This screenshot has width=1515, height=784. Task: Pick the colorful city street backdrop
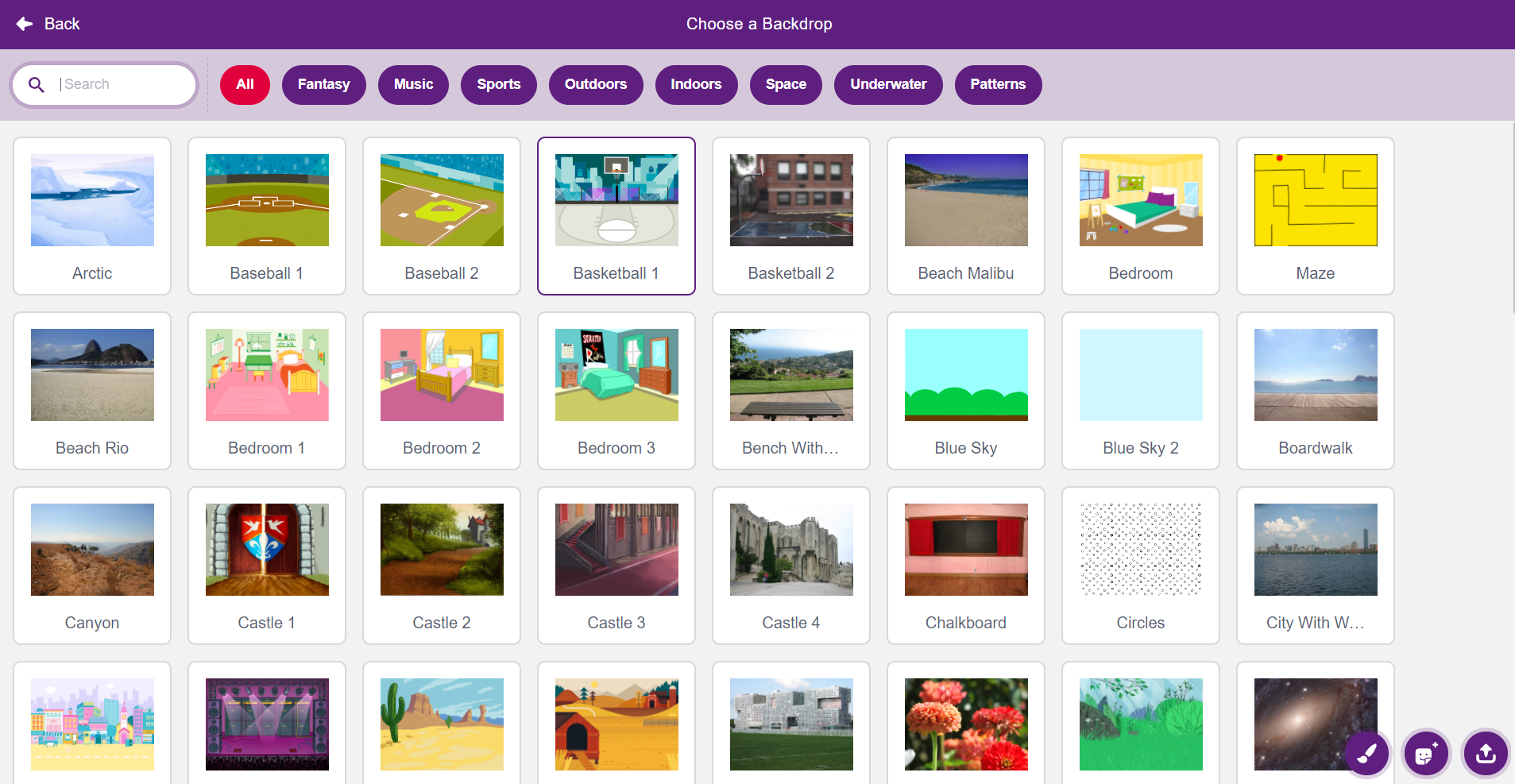(92, 724)
